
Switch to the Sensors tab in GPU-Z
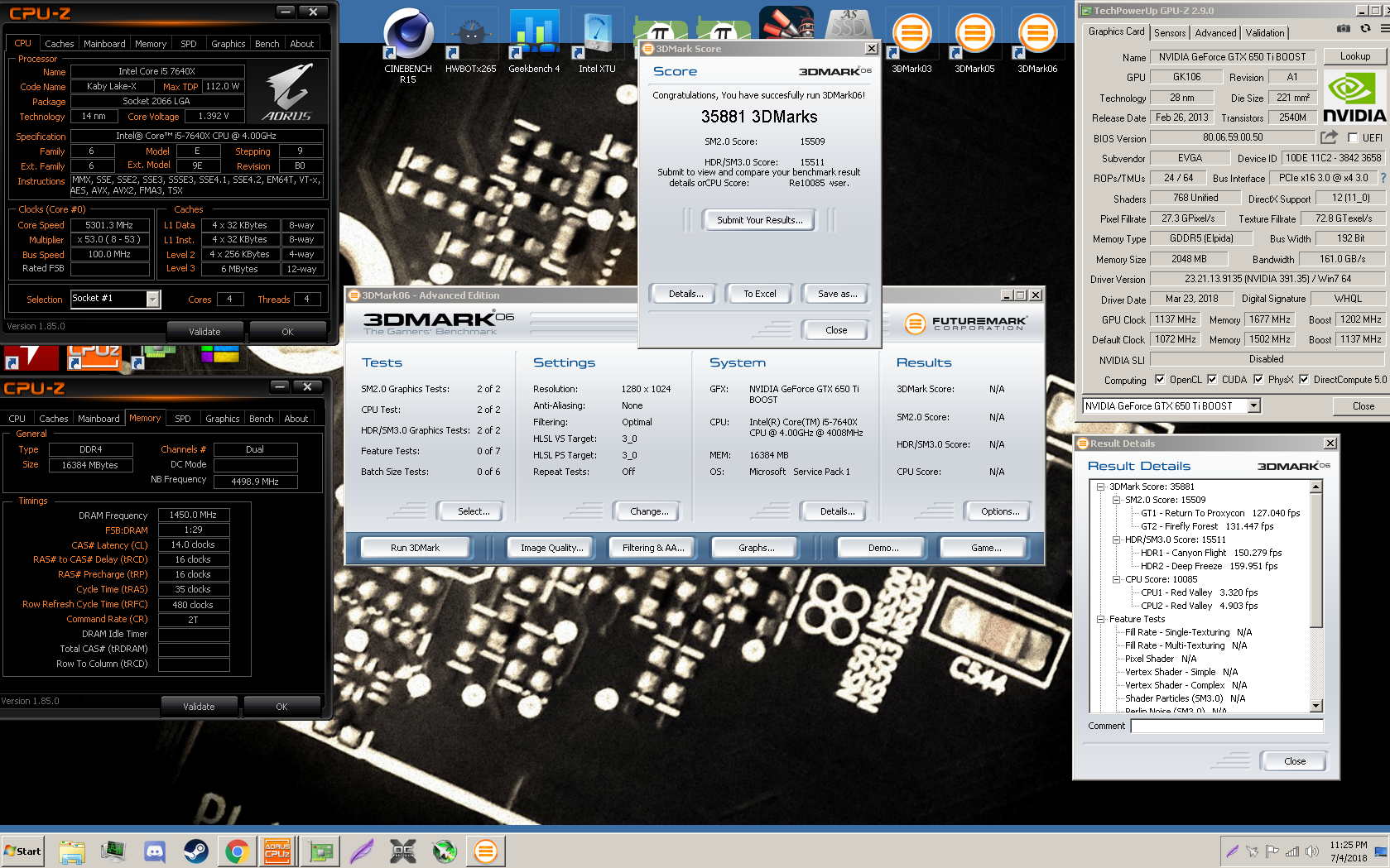click(1170, 33)
